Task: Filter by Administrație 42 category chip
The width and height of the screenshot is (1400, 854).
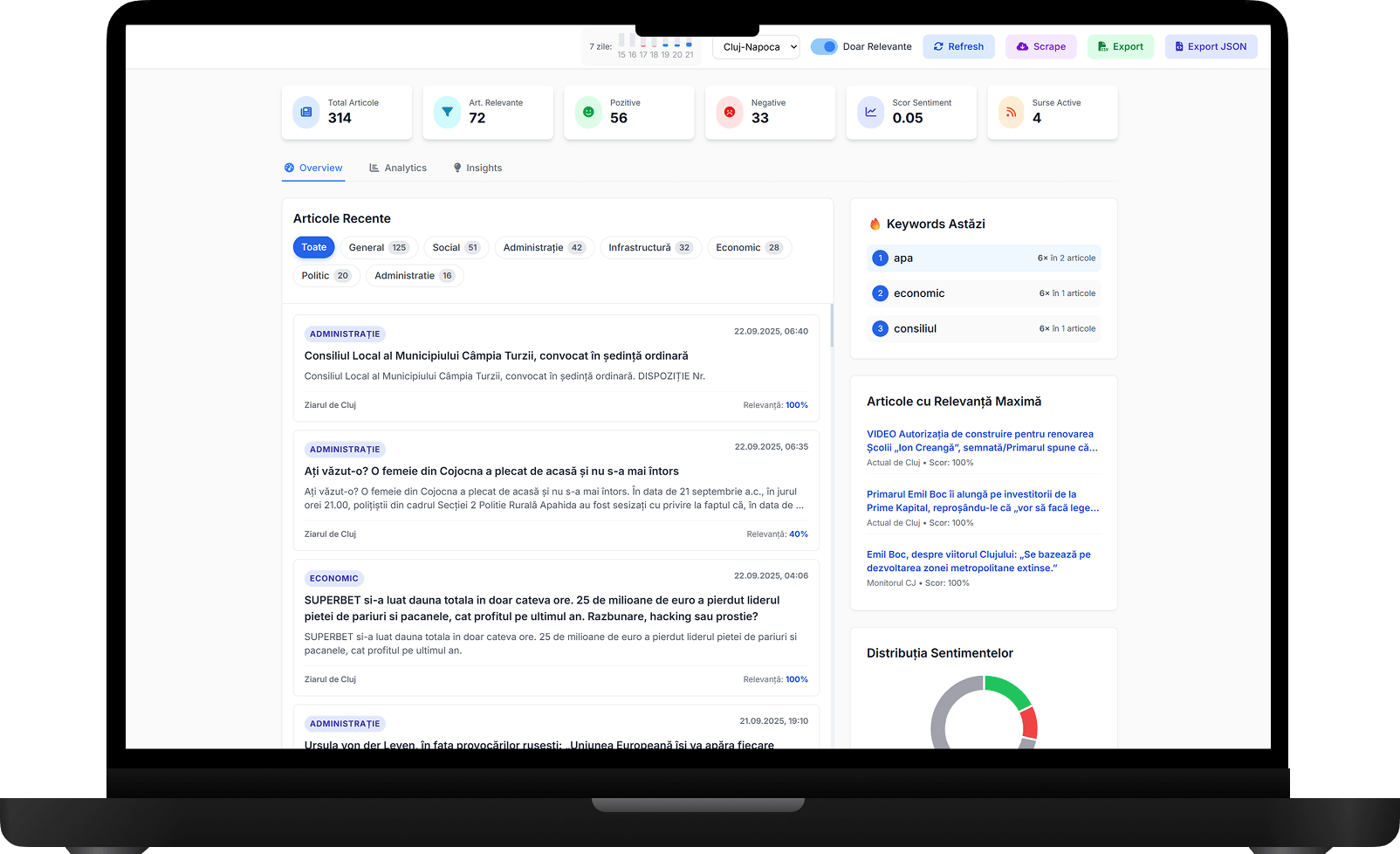Action: (545, 247)
